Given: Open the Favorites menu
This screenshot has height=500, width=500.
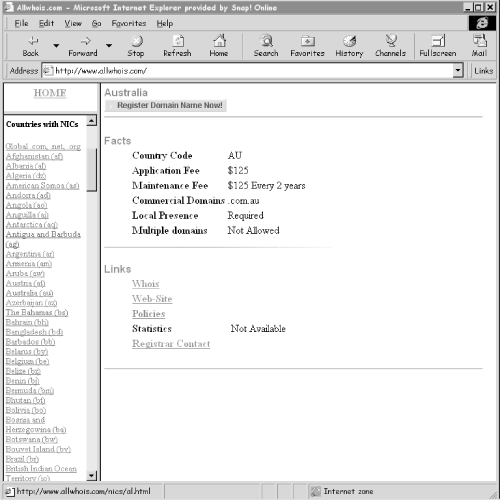Looking at the screenshot, I should click(x=129, y=23).
